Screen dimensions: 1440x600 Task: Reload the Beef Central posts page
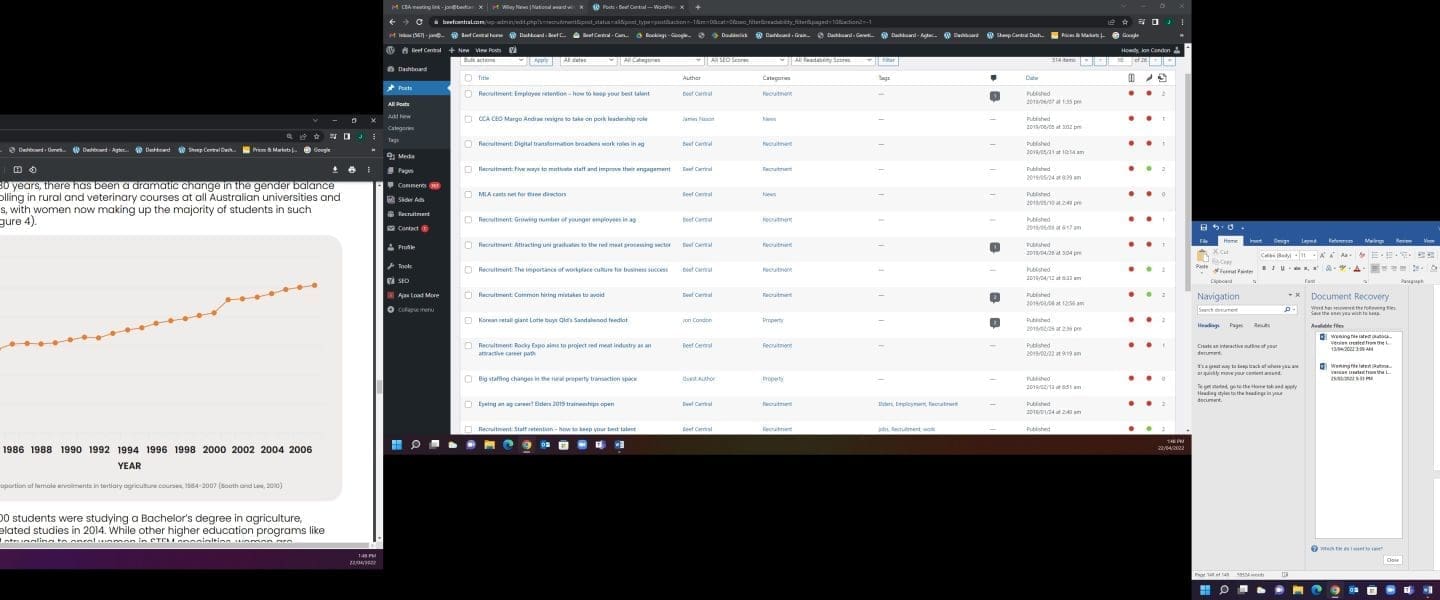click(x=420, y=21)
